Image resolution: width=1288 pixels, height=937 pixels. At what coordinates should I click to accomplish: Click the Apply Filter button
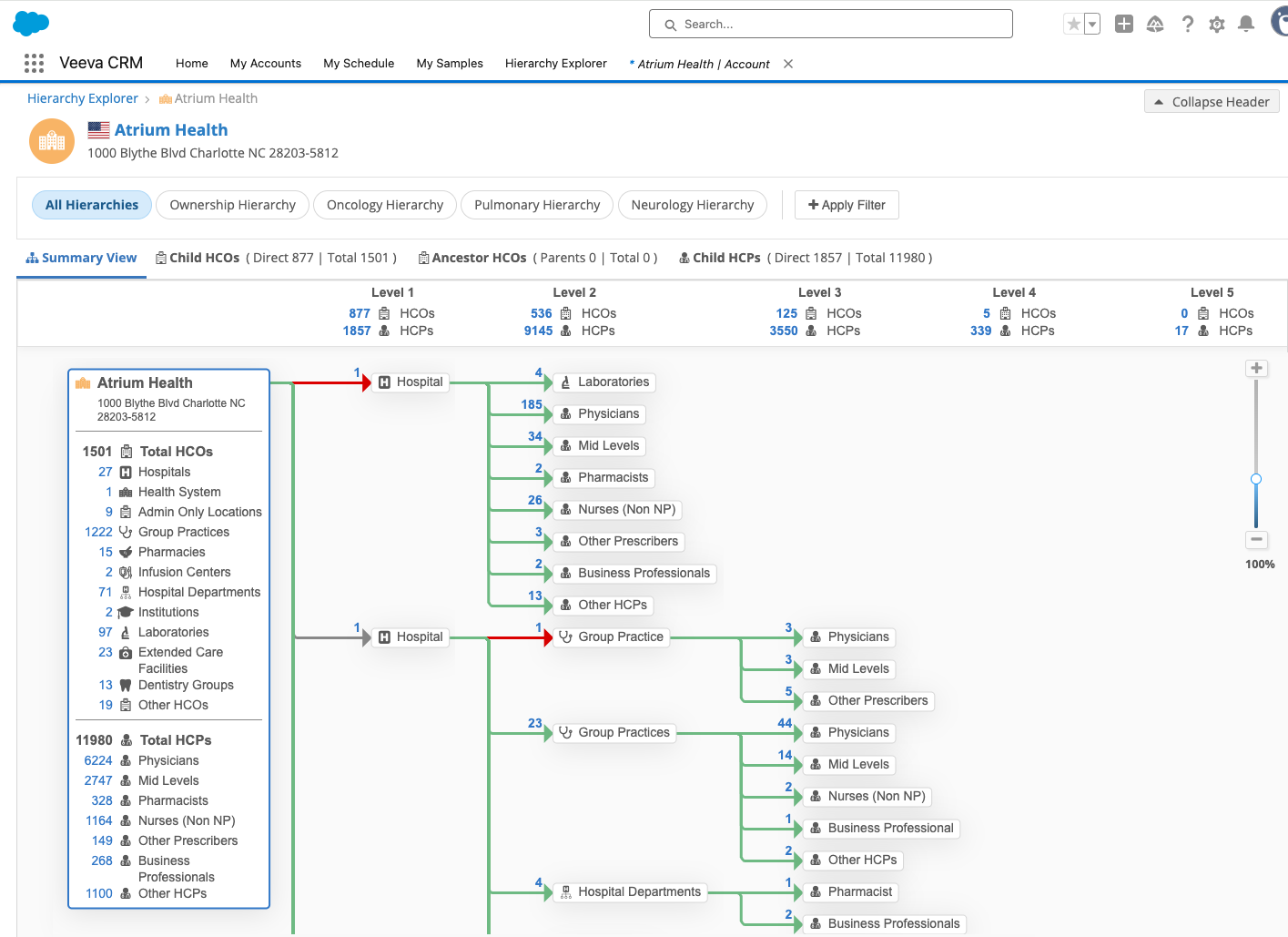[x=847, y=205]
